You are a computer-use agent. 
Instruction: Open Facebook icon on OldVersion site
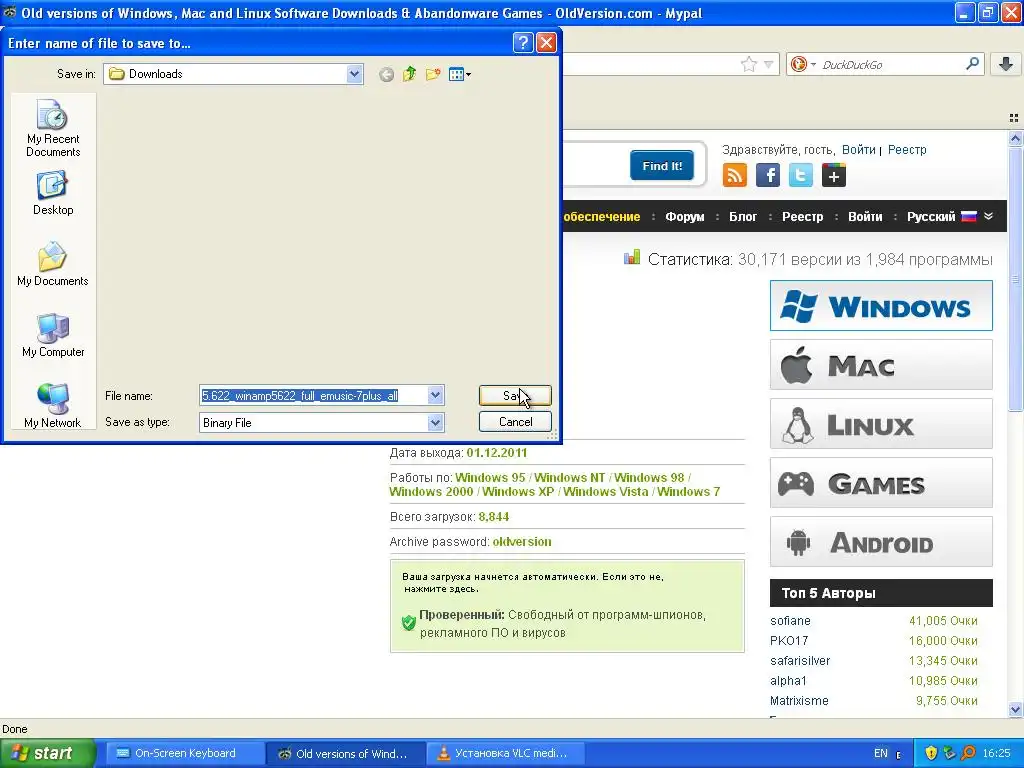click(x=768, y=175)
